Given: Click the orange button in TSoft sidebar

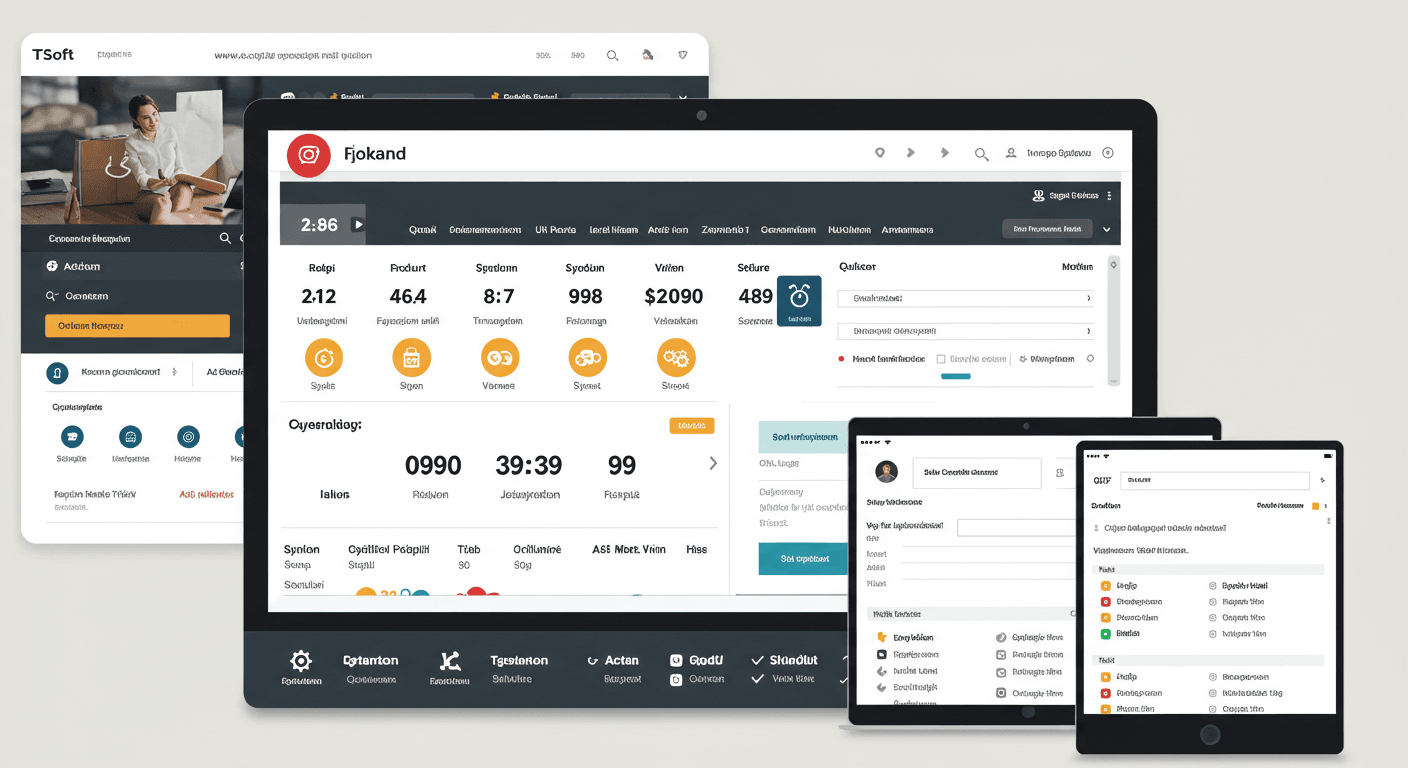Looking at the screenshot, I should pos(137,326).
